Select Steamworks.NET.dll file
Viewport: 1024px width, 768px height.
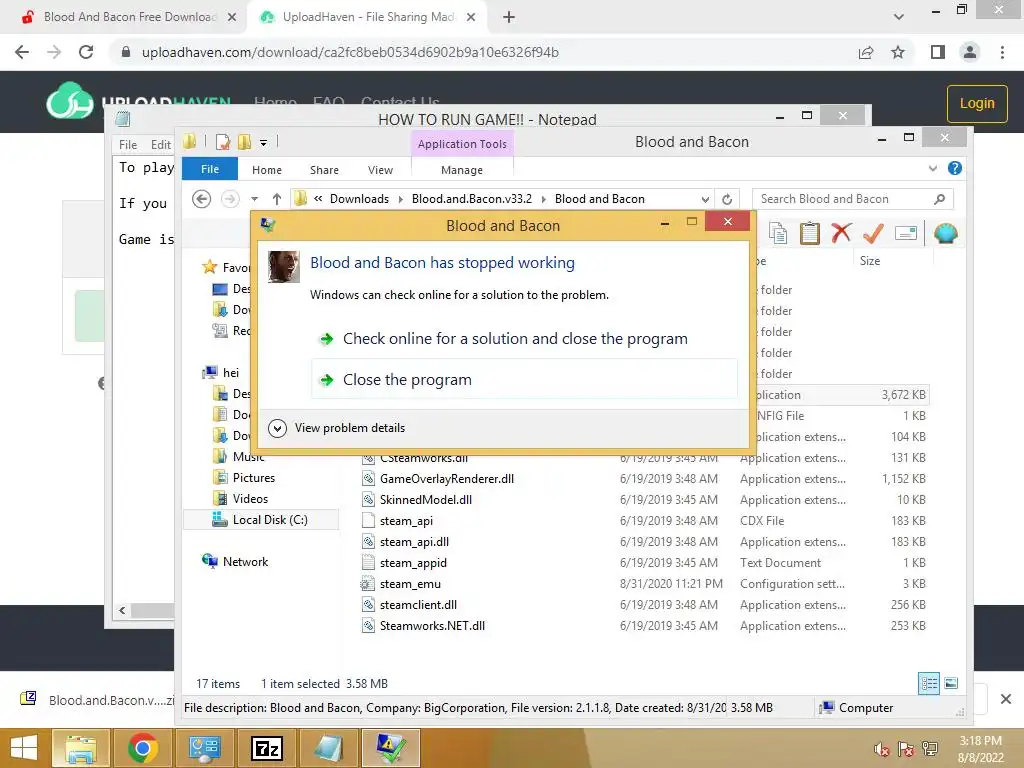(x=432, y=626)
